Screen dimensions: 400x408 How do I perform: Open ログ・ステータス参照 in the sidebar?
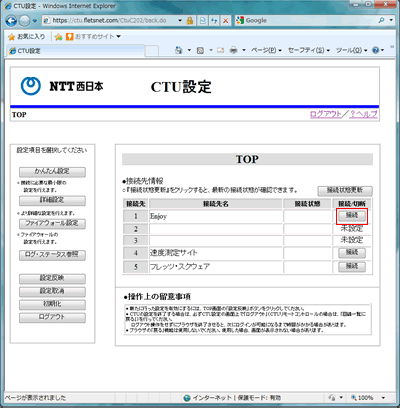point(52,255)
